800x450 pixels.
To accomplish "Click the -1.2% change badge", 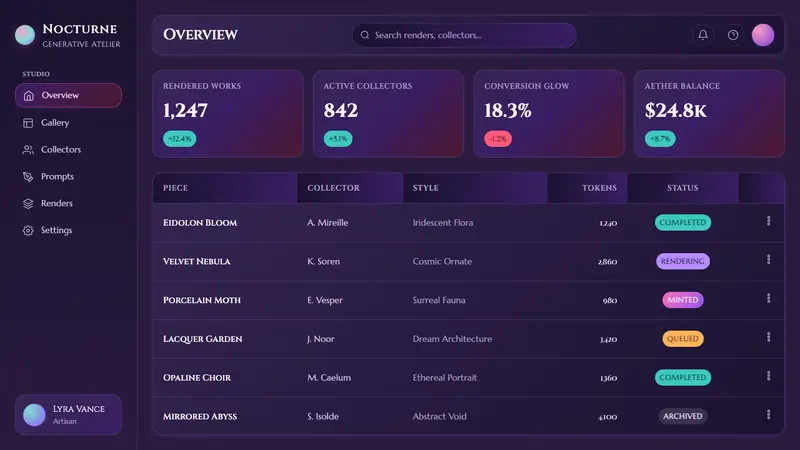I will click(498, 139).
